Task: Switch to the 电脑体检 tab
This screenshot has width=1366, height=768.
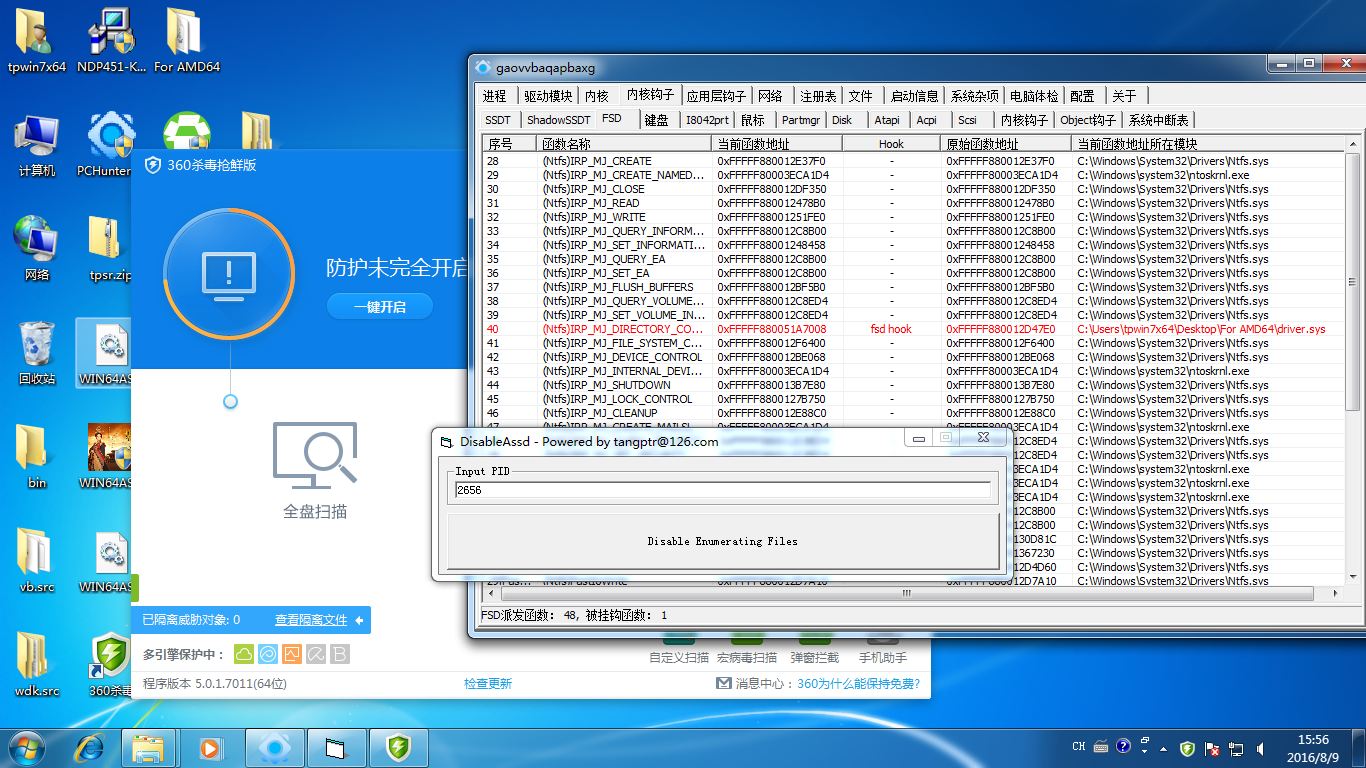Action: (x=1034, y=96)
